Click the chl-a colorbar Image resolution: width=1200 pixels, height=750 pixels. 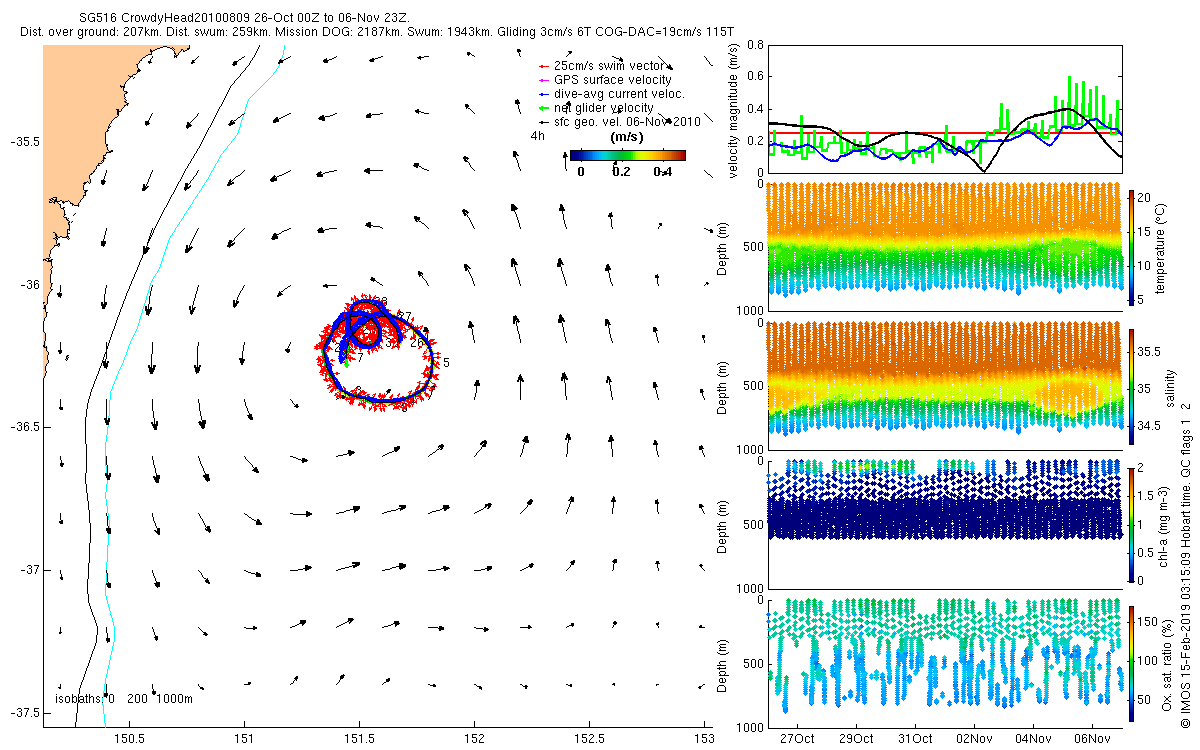1132,524
